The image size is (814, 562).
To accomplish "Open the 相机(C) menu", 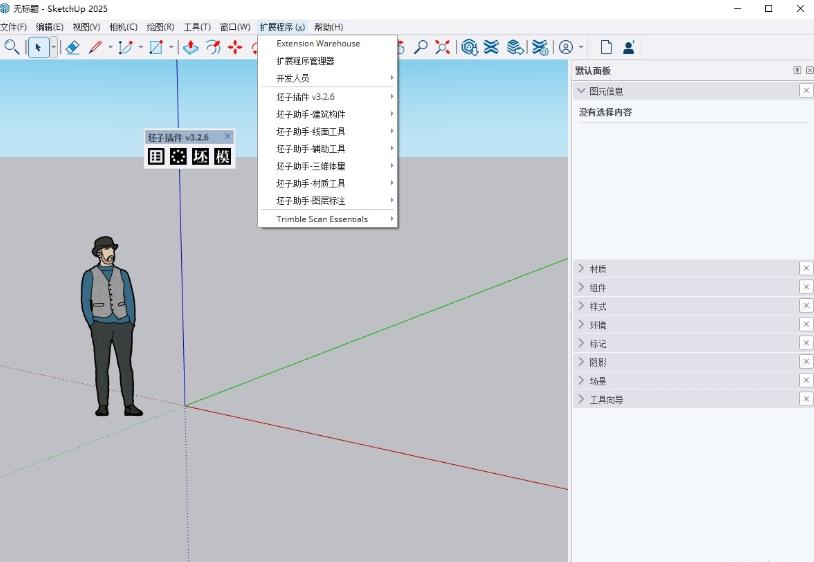I will click(124, 27).
